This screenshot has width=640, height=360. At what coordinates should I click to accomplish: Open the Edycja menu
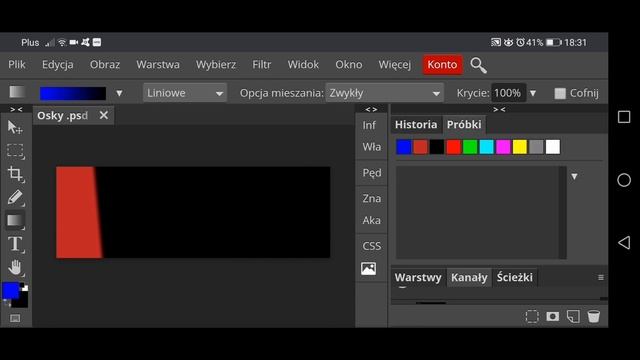[58, 64]
